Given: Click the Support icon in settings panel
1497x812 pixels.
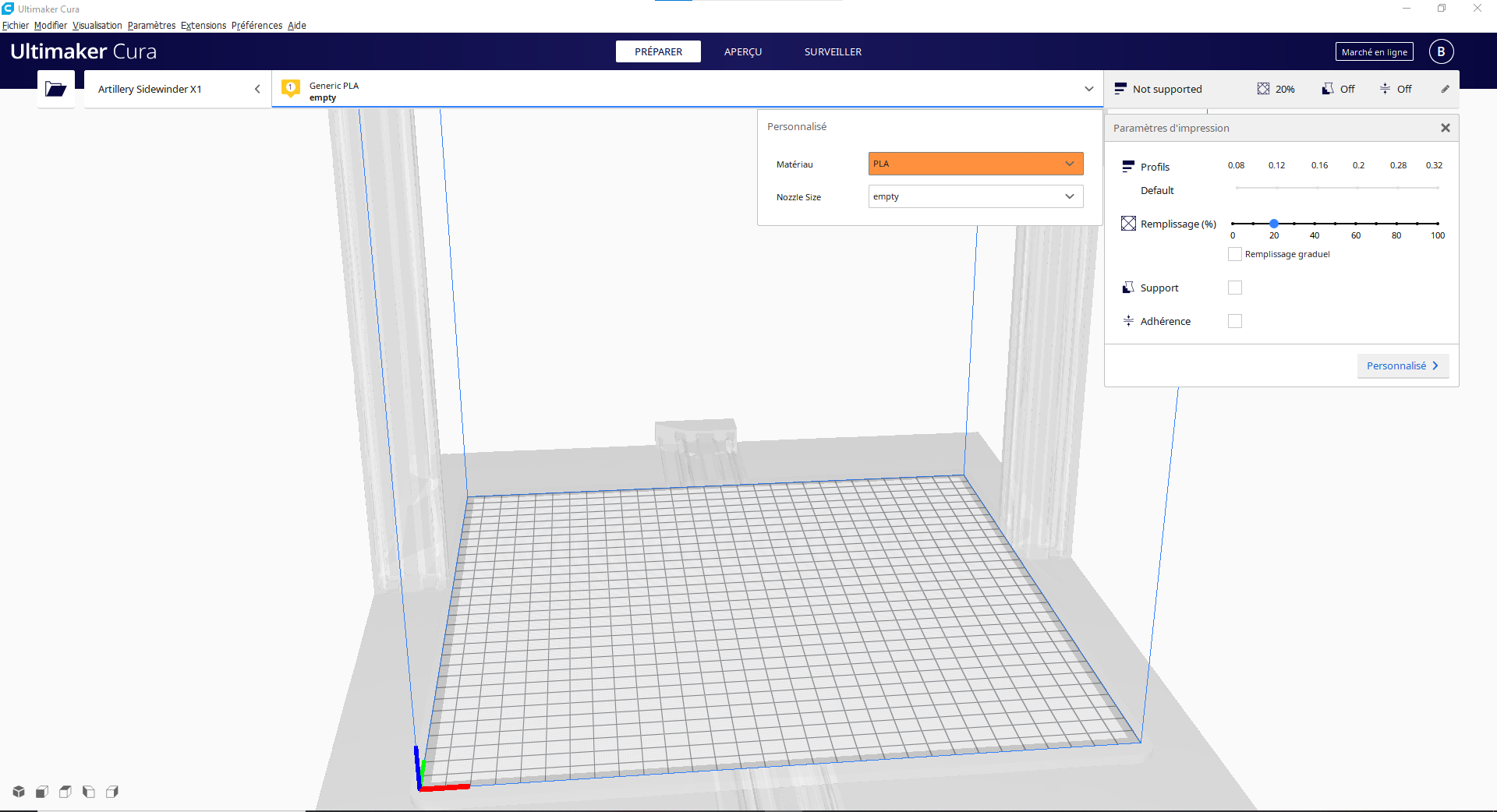Looking at the screenshot, I should 1128,288.
